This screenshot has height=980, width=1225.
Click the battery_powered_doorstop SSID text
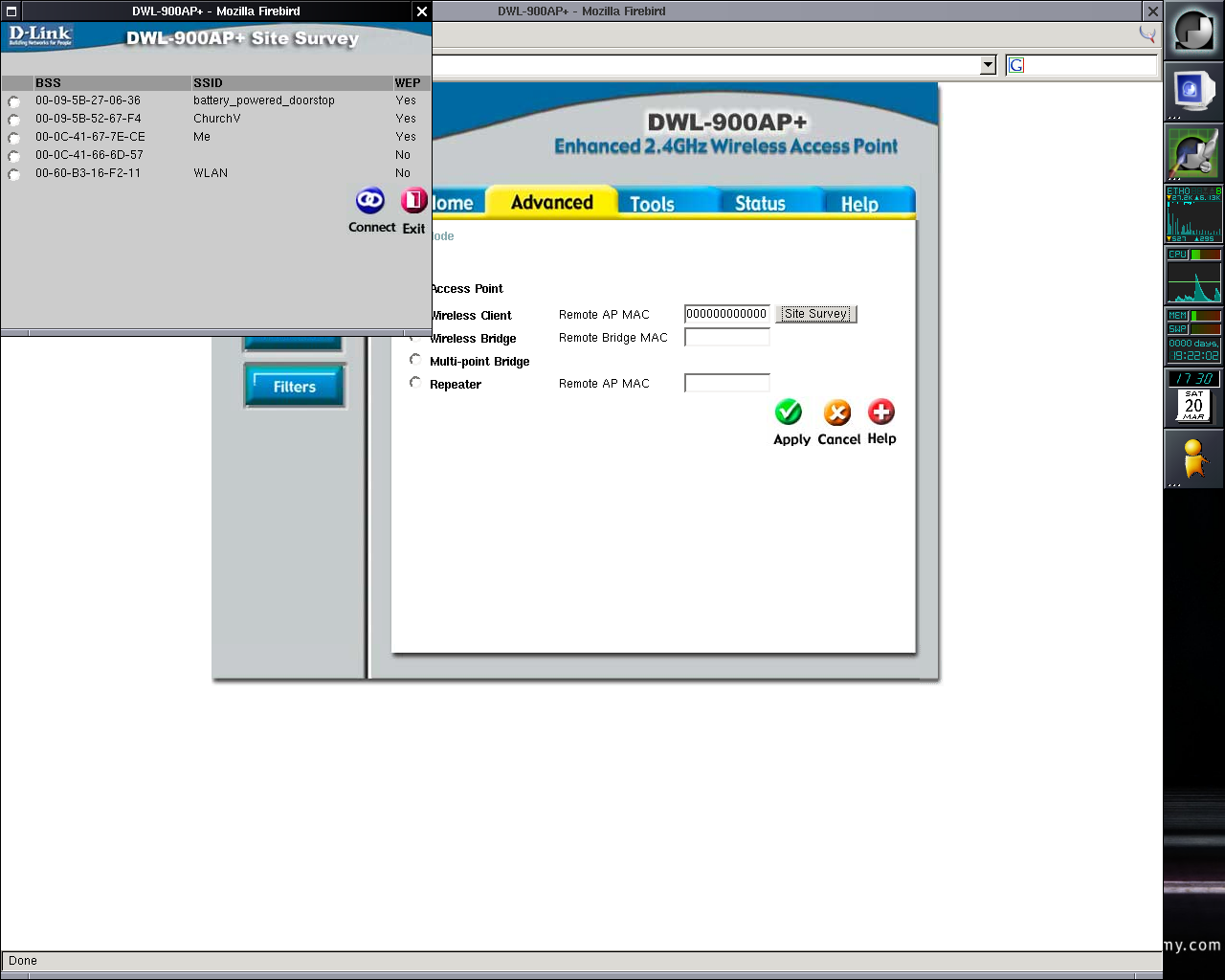point(264,100)
